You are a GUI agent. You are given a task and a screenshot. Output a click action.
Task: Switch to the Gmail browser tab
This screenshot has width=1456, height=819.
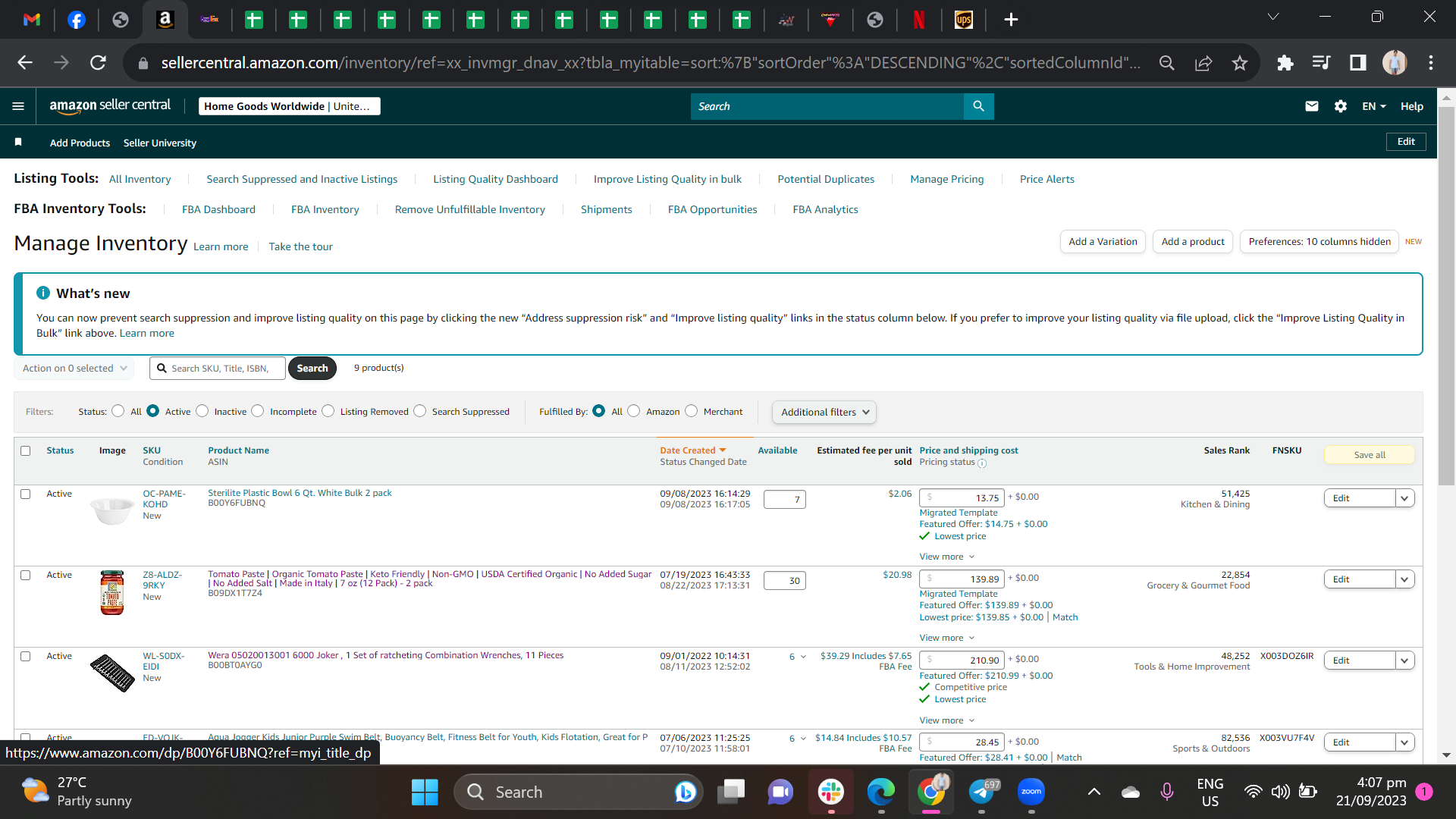[32, 20]
